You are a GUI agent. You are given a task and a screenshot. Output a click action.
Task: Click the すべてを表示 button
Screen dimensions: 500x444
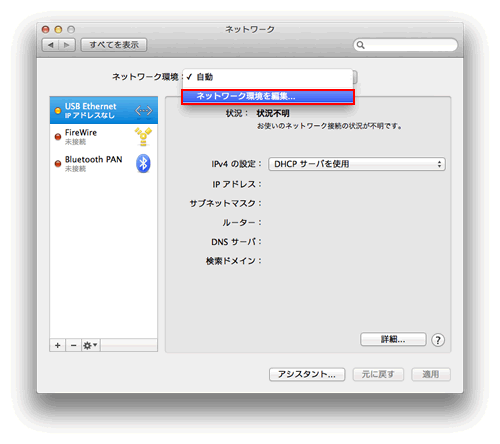pyautogui.click(x=114, y=45)
